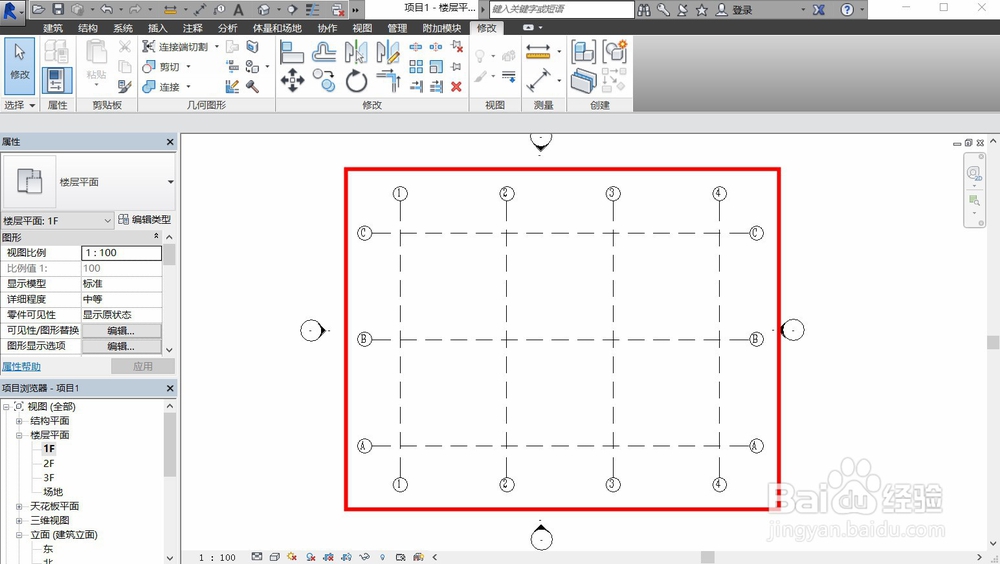The height and width of the screenshot is (564, 1000).
Task: Click the Create Similar stacked panels icon
Action: [x=583, y=81]
